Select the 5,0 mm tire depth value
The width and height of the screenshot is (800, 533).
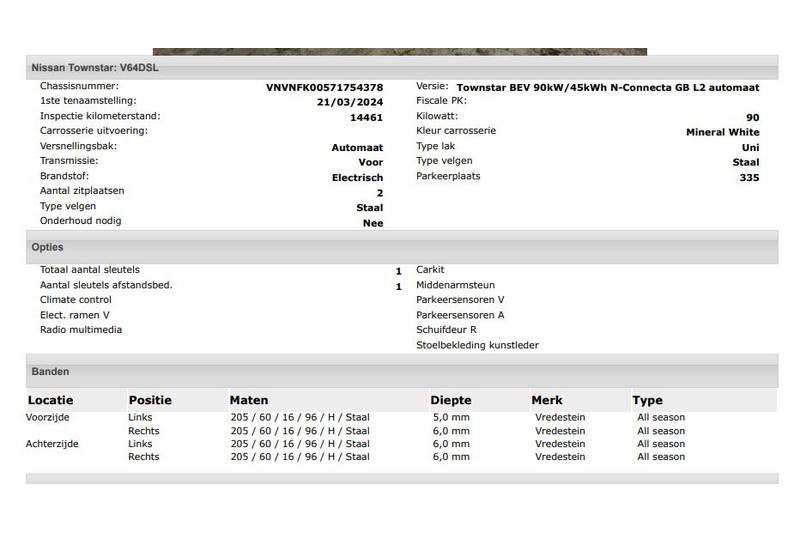pos(450,418)
